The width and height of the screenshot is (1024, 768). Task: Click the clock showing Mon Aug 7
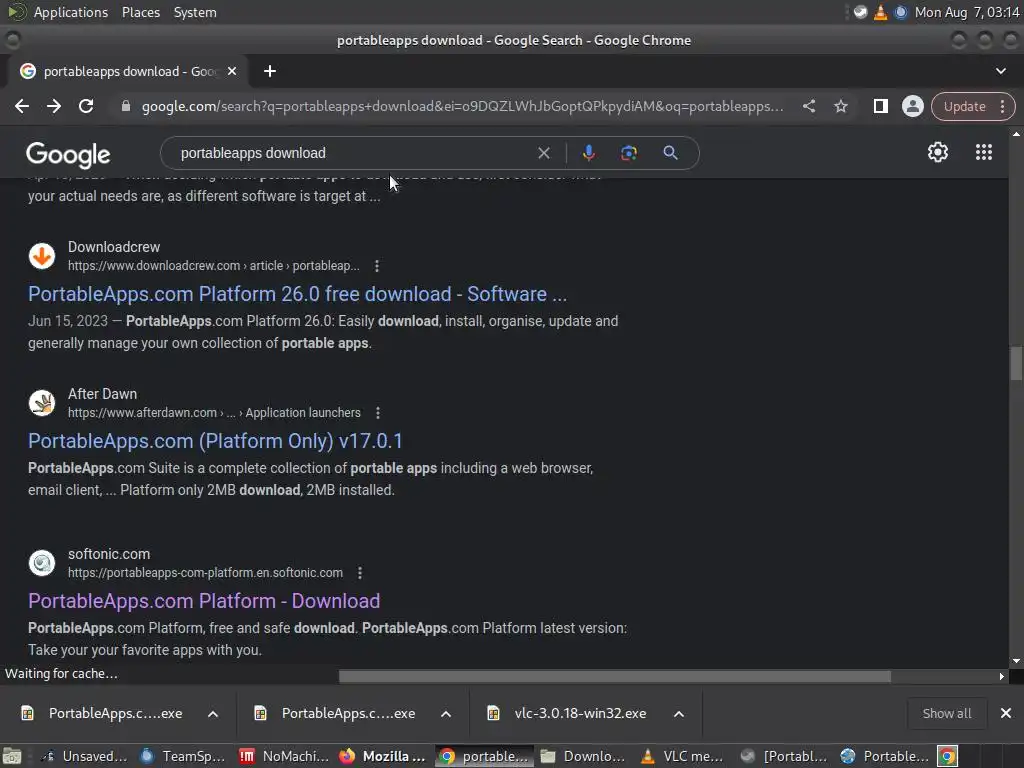[x=967, y=12]
